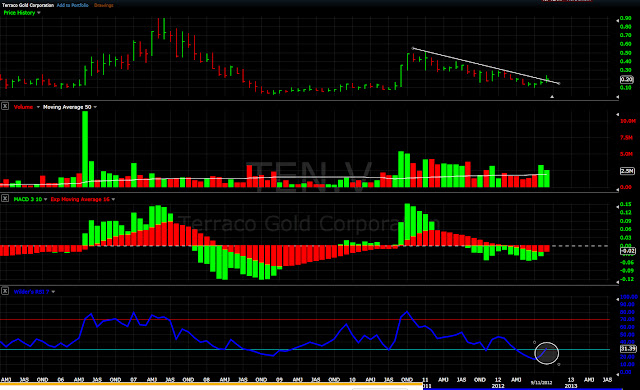Expand the Volume settings dropdown arrow
Viewport: 640px width, 390px height.
pyautogui.click(x=38, y=107)
